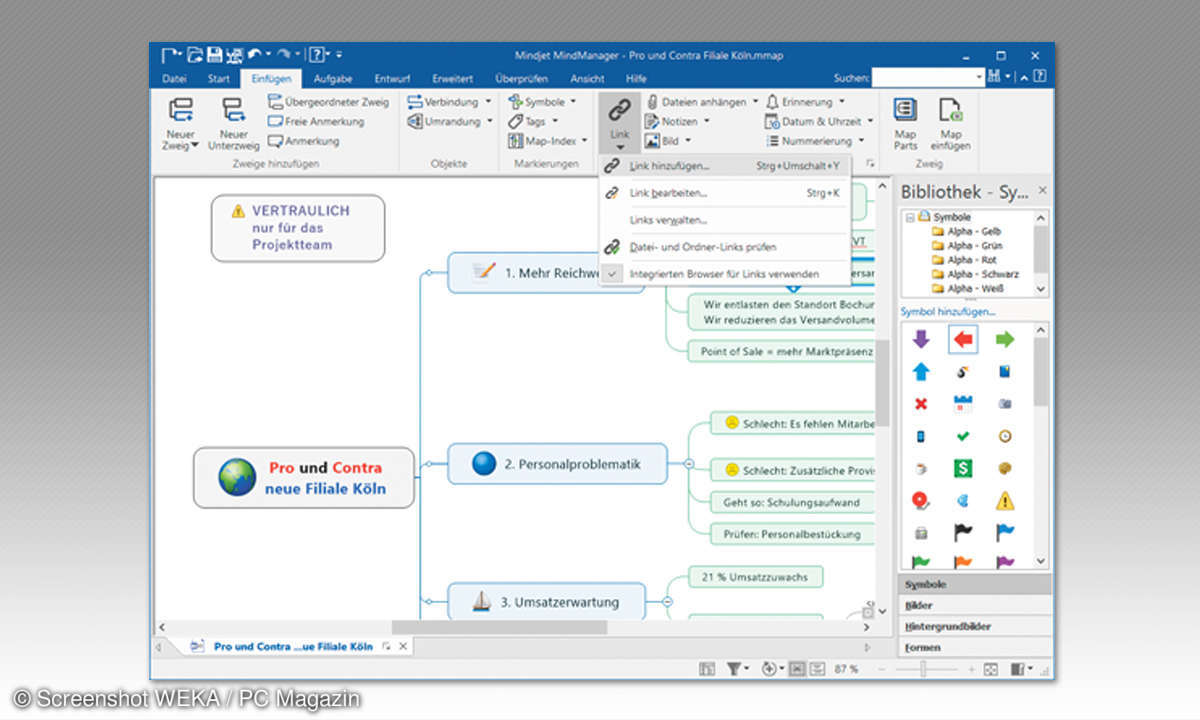Choose Links verwalten... menu entry
Screen dimensions: 1200x720
coord(724,220)
